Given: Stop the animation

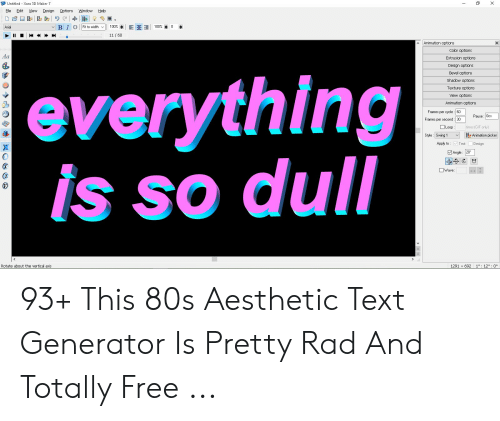Looking at the screenshot, I should tap(22, 35).
